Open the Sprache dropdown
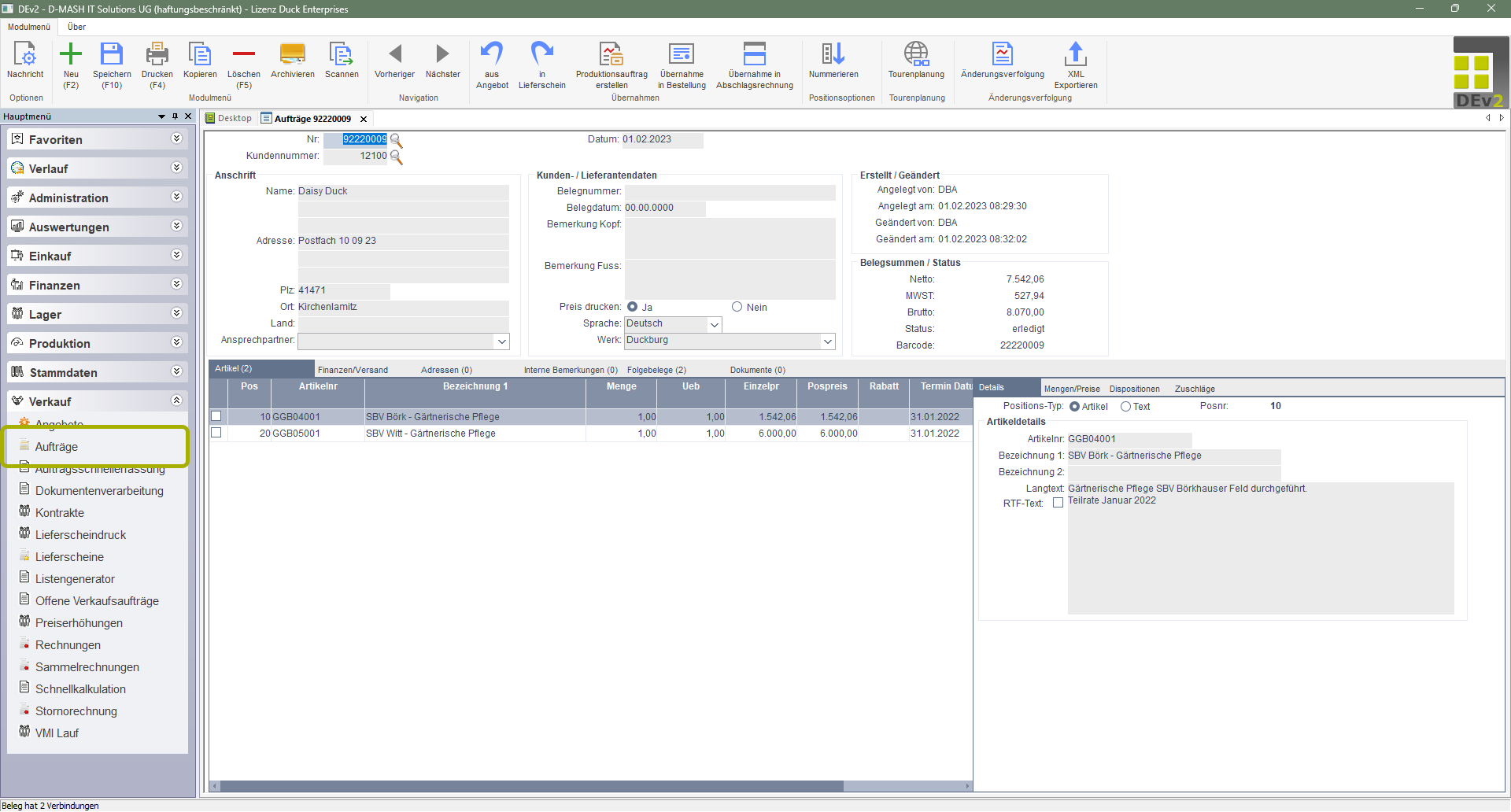Image resolution: width=1511 pixels, height=812 pixels. (x=714, y=324)
